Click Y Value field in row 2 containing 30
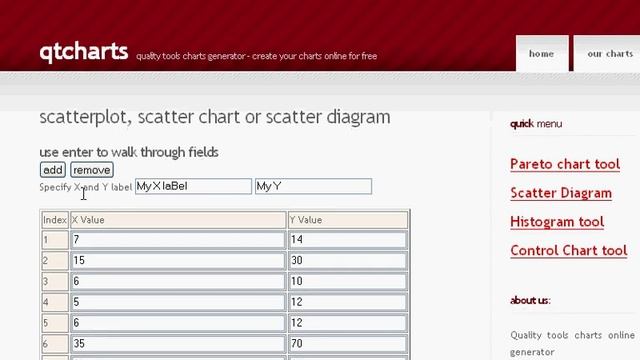 (348, 260)
